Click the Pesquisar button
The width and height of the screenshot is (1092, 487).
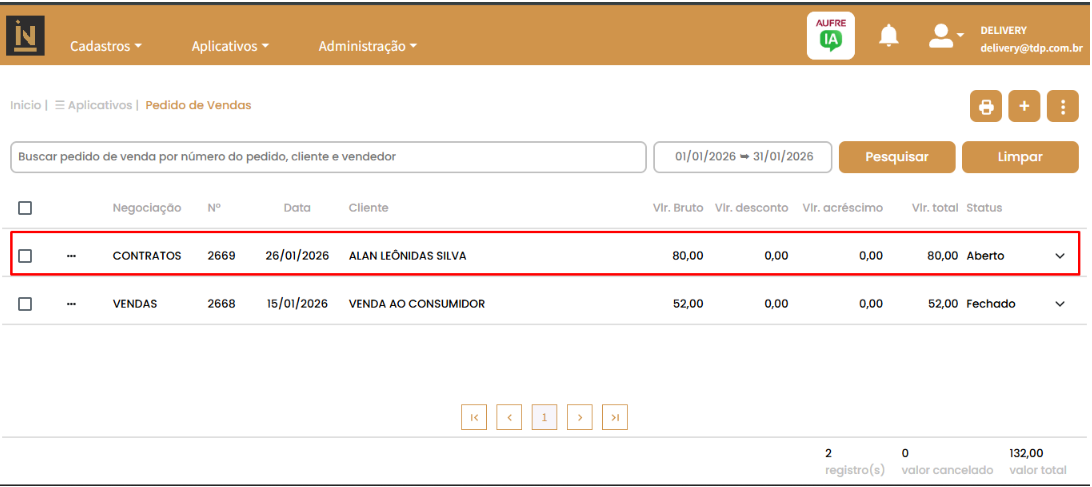pyautogui.click(x=896, y=157)
